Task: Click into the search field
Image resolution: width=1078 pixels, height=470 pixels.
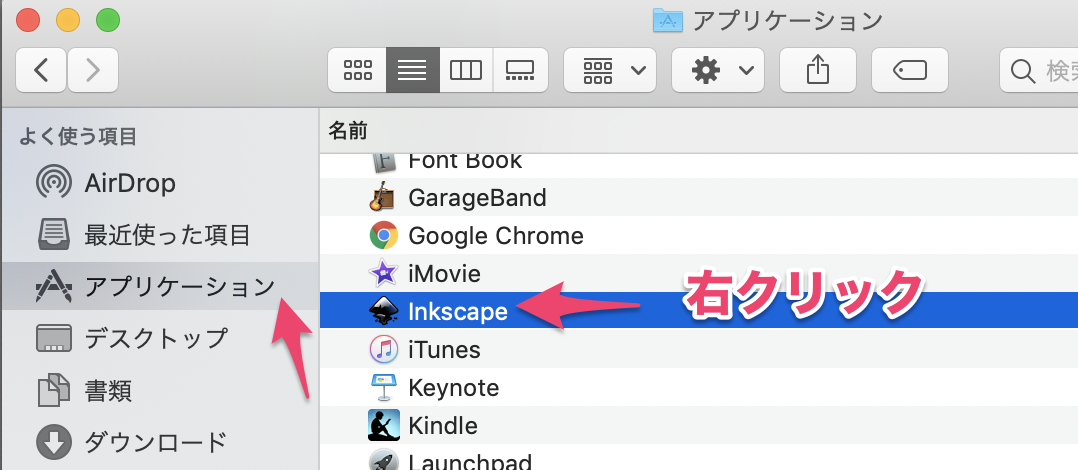Action: click(x=1039, y=70)
